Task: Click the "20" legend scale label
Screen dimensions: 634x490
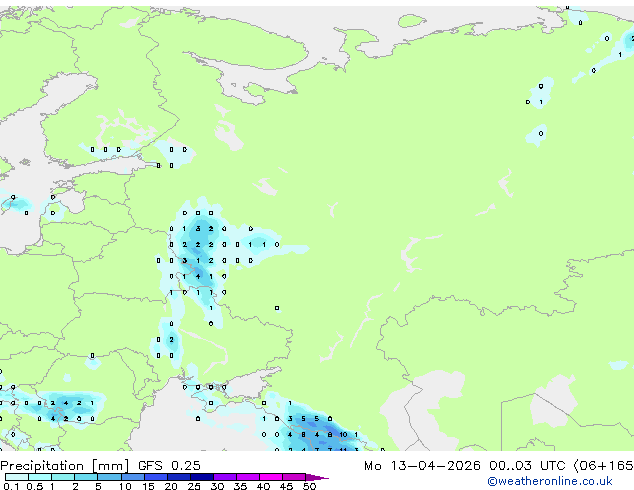Action: pos(171,486)
